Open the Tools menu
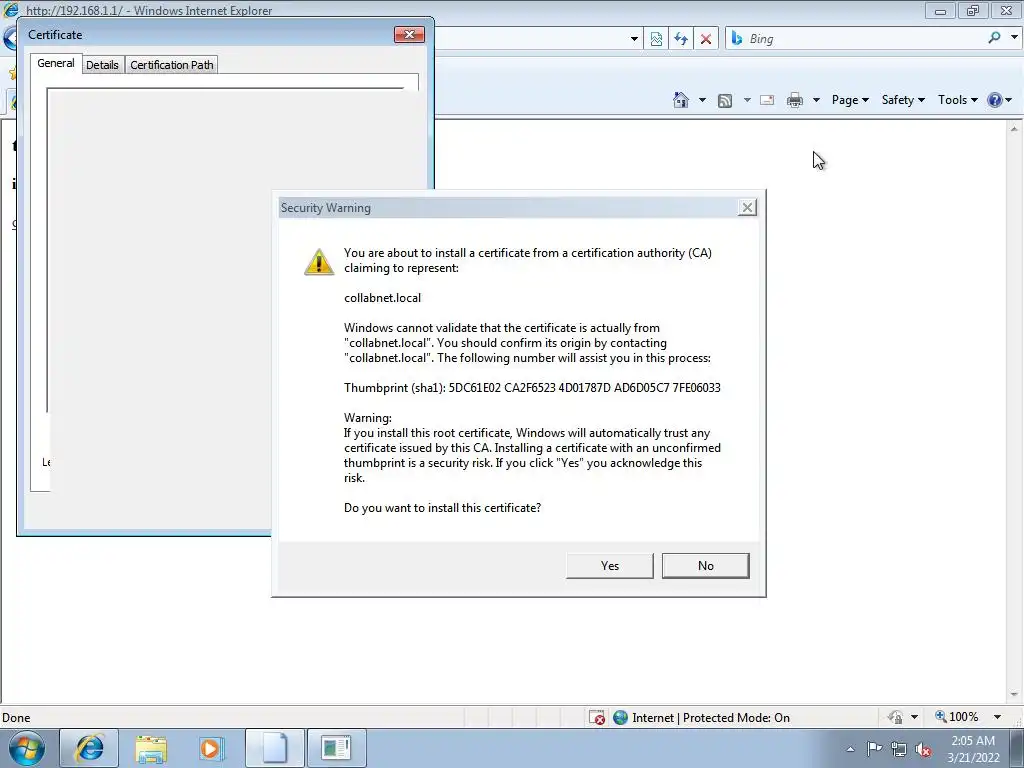Image resolution: width=1024 pixels, height=768 pixels. click(x=957, y=100)
